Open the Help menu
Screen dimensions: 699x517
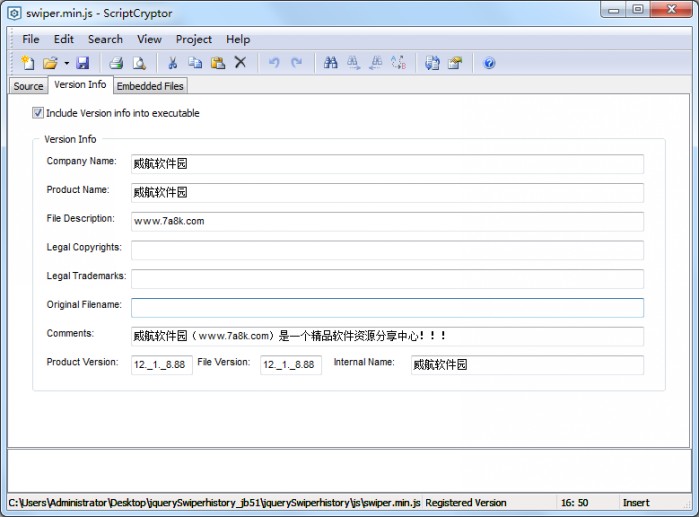click(x=238, y=39)
